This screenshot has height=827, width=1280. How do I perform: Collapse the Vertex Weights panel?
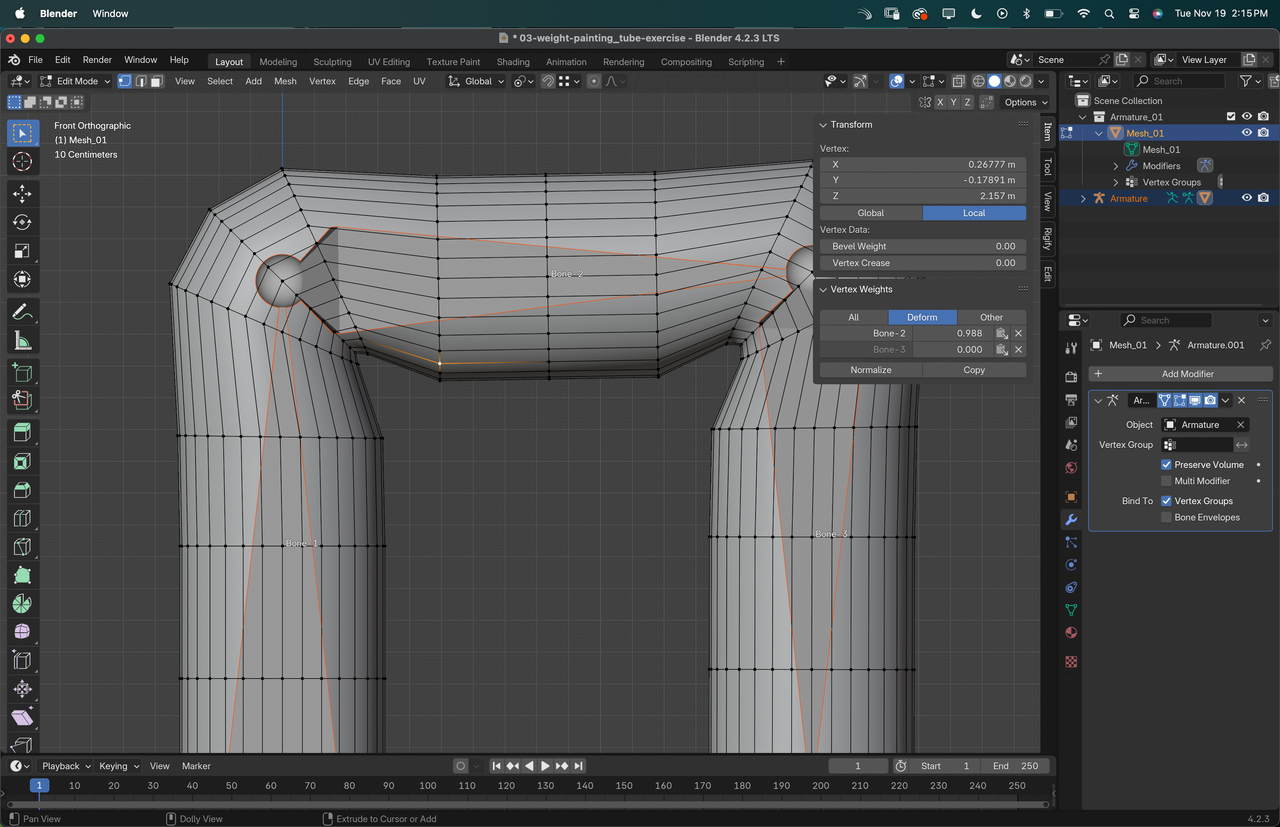[x=823, y=289]
